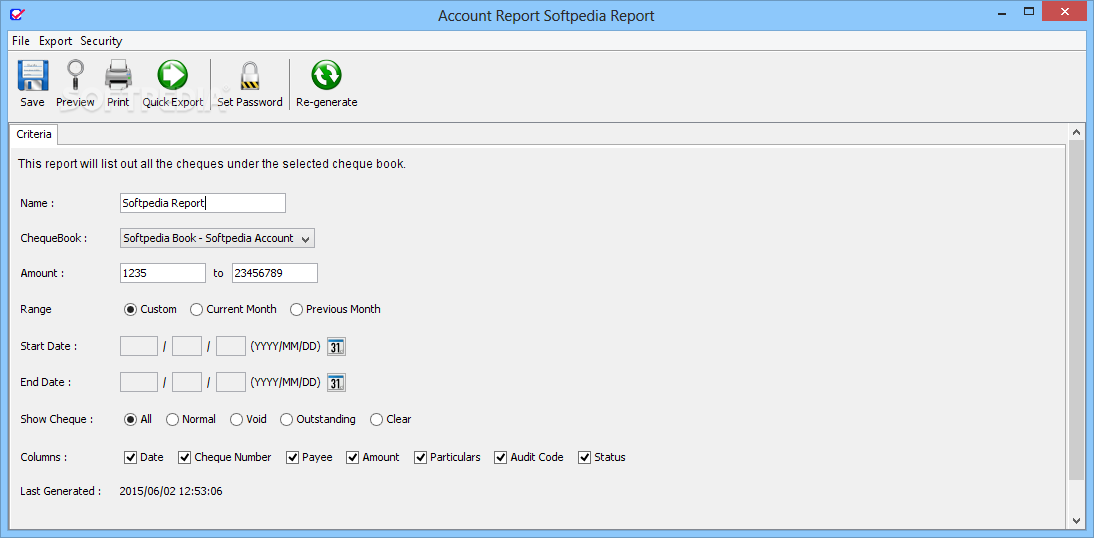Viewport: 1094px width, 538px height.
Task: Click the Last Generated timestamp 2015/06/02 12:53:06
Action: [x=171, y=491]
